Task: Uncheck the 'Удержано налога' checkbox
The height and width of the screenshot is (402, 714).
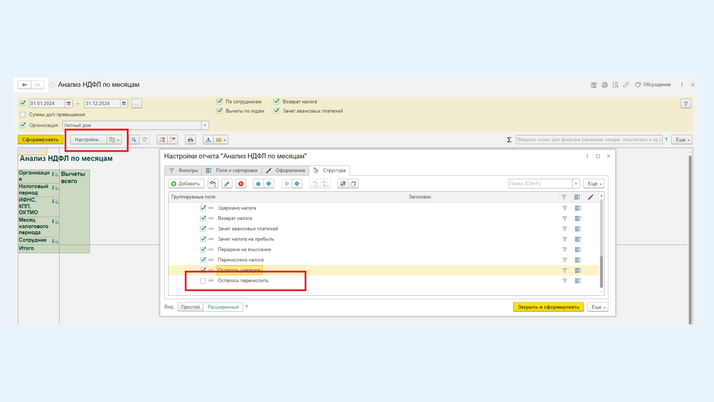Action: (x=203, y=208)
